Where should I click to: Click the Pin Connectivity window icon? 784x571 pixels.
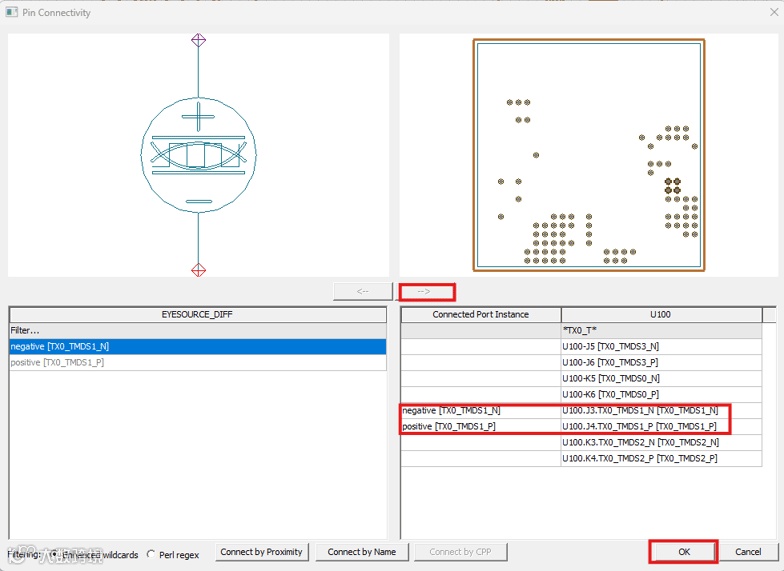pos(11,12)
